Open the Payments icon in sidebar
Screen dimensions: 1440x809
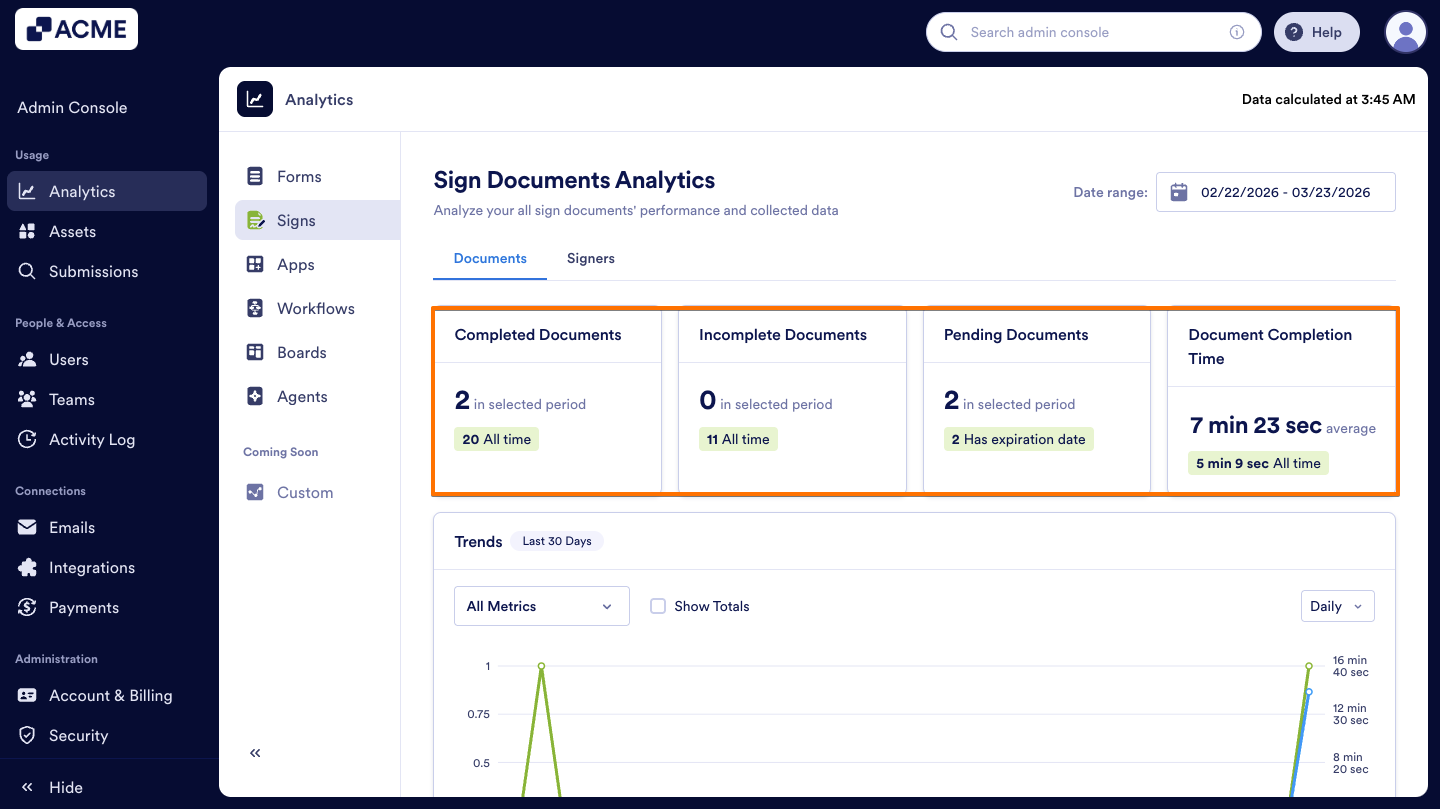coord(29,607)
